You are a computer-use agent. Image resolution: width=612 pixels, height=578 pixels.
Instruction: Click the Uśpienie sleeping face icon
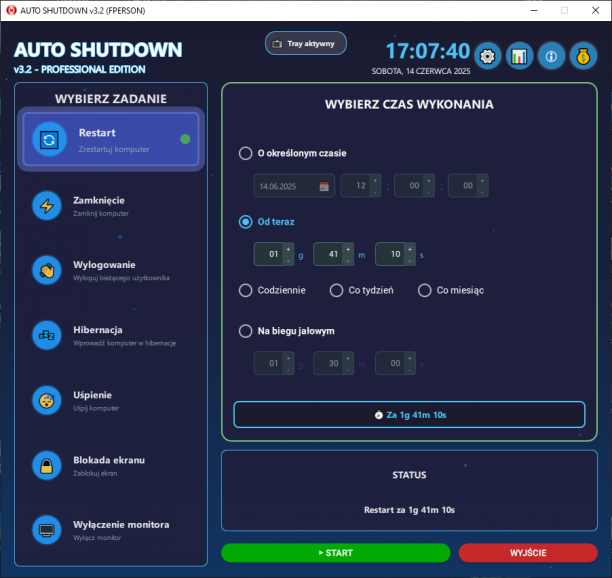point(47,400)
